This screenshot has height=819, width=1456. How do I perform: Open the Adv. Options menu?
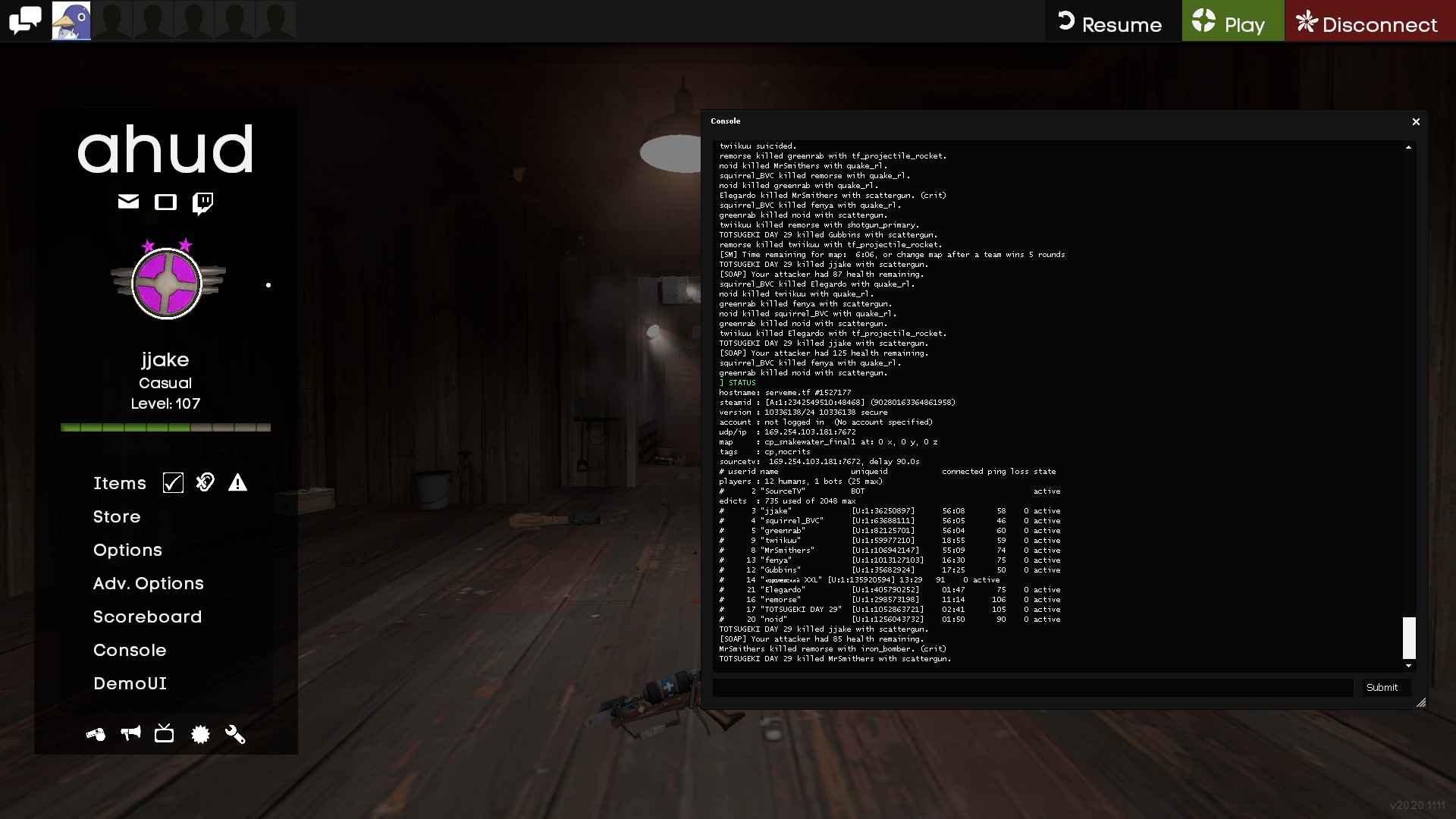pos(149,583)
